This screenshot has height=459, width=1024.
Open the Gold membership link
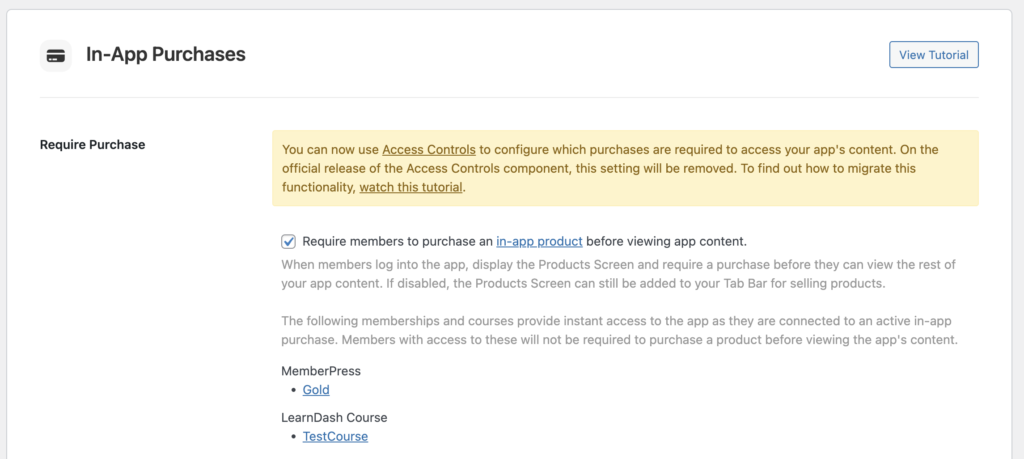click(316, 390)
